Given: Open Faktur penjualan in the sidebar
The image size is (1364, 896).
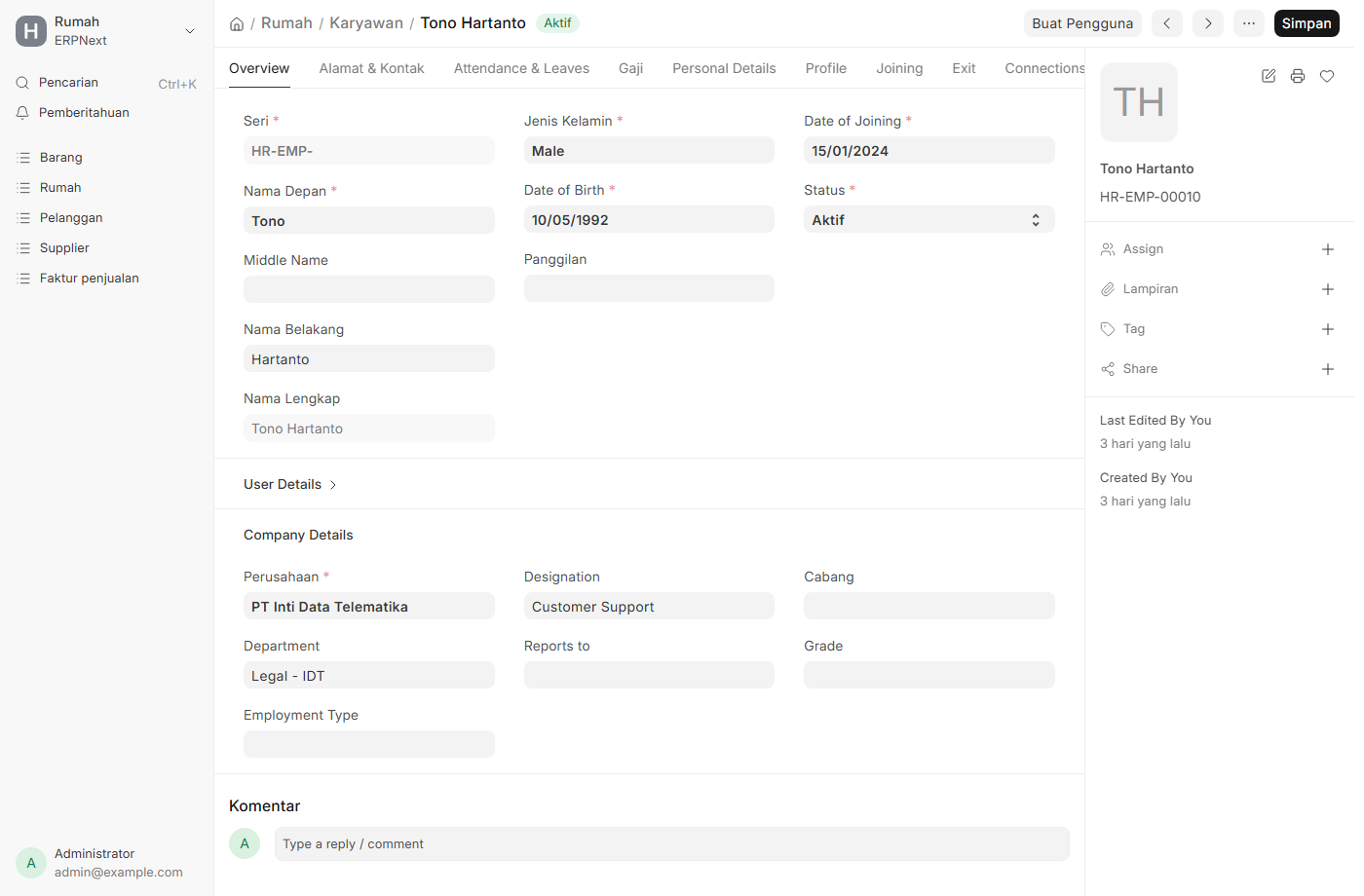Looking at the screenshot, I should (x=89, y=279).
